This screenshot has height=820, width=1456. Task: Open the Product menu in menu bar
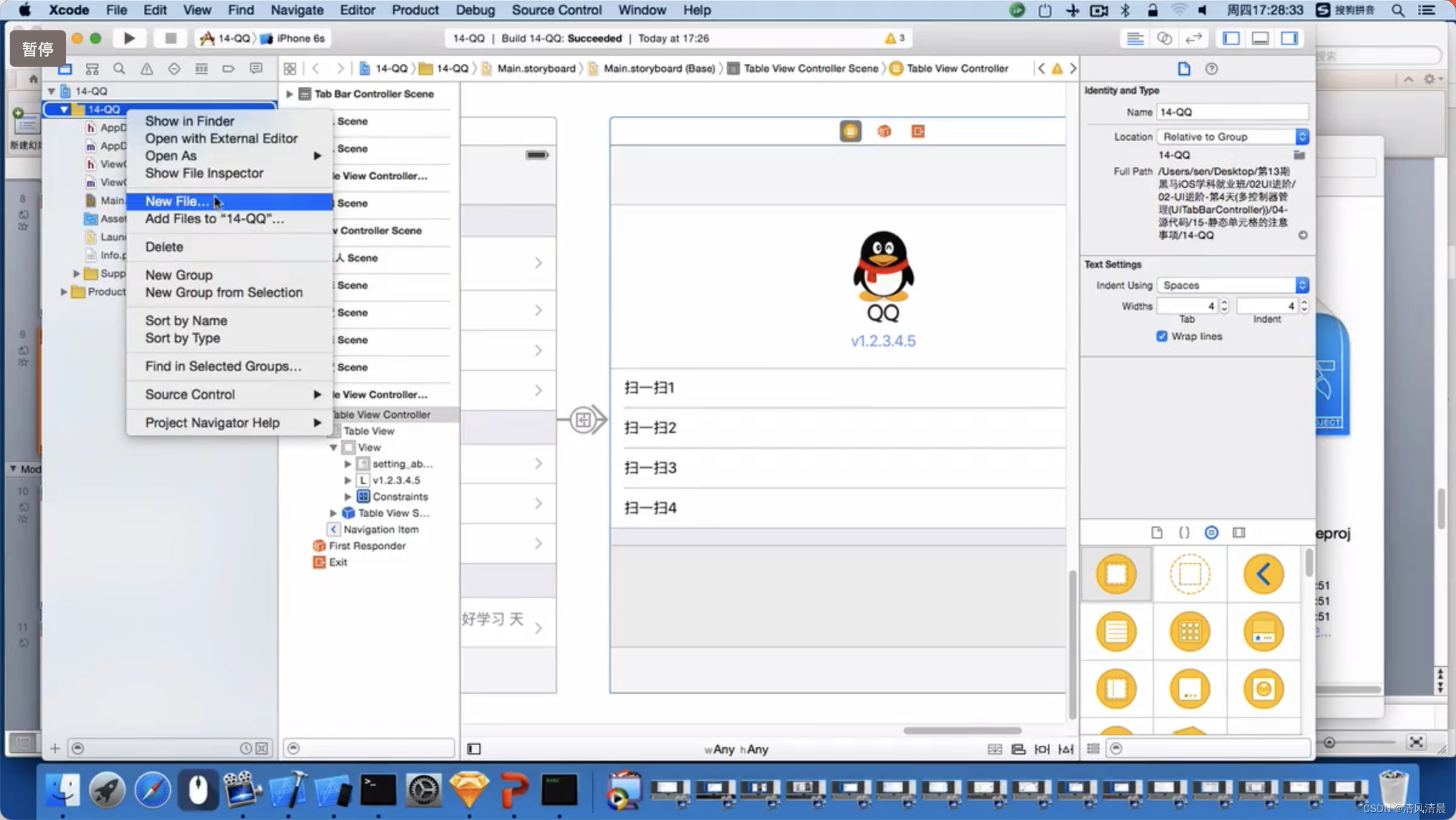(415, 10)
